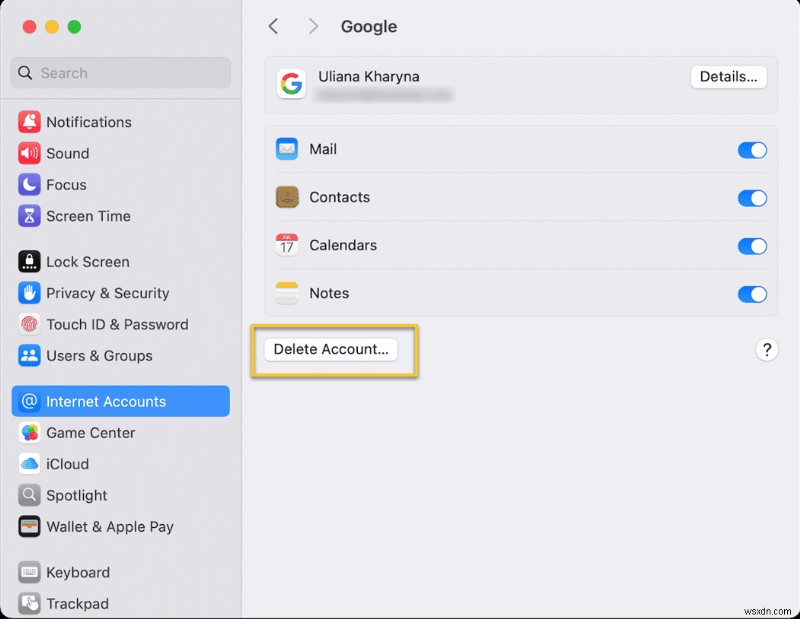The width and height of the screenshot is (800, 619).
Task: Open help with the question mark button
Action: pyautogui.click(x=766, y=350)
